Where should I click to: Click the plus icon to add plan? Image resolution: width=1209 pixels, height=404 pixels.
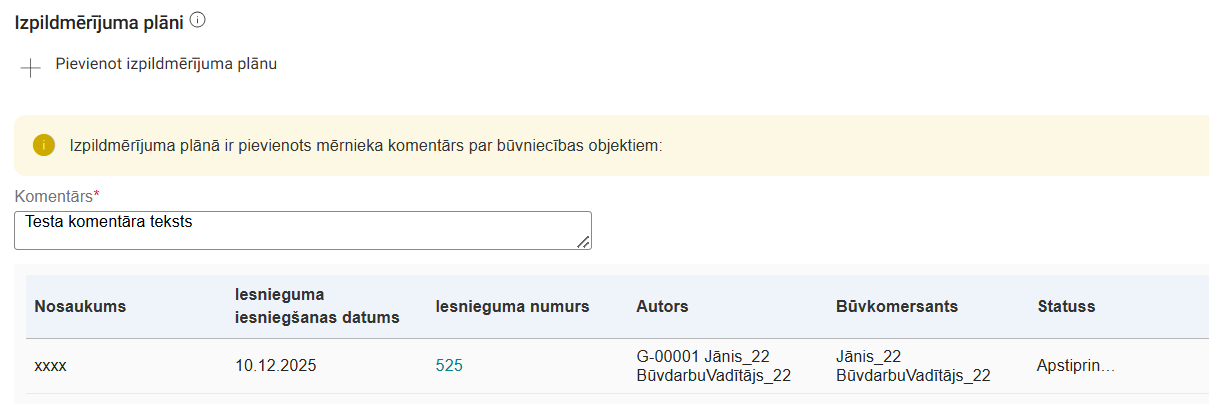31,68
